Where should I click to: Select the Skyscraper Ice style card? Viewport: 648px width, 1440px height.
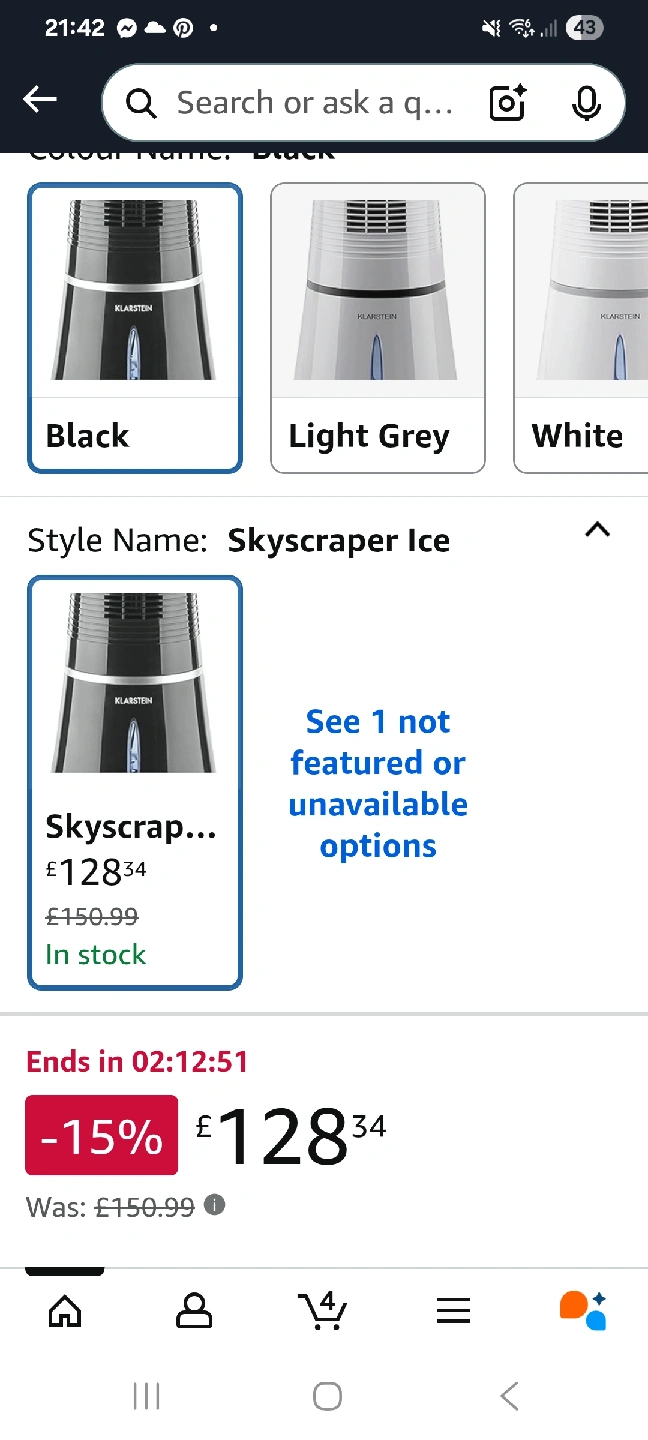coord(135,782)
